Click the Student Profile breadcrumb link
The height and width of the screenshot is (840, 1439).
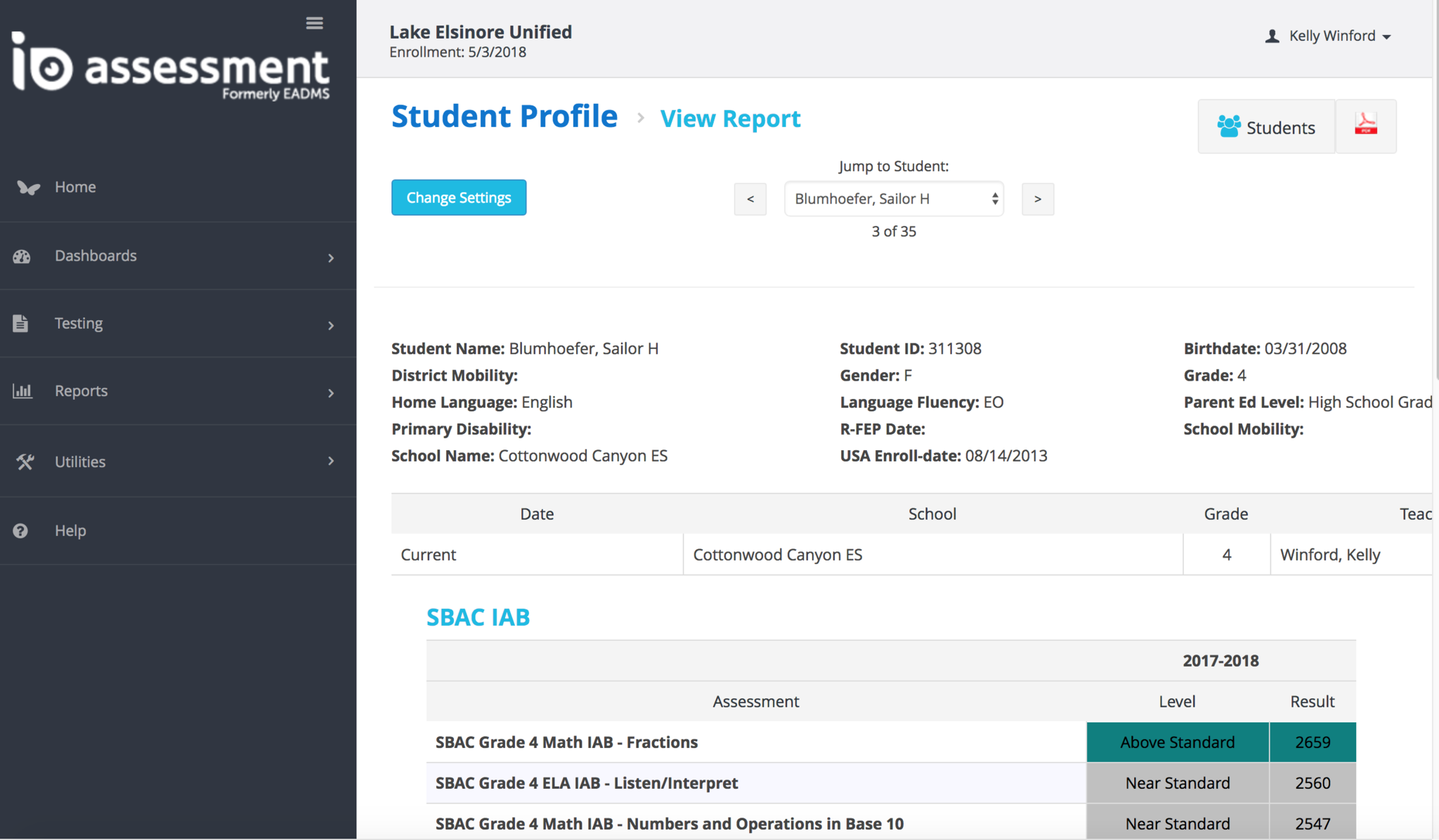(x=504, y=117)
